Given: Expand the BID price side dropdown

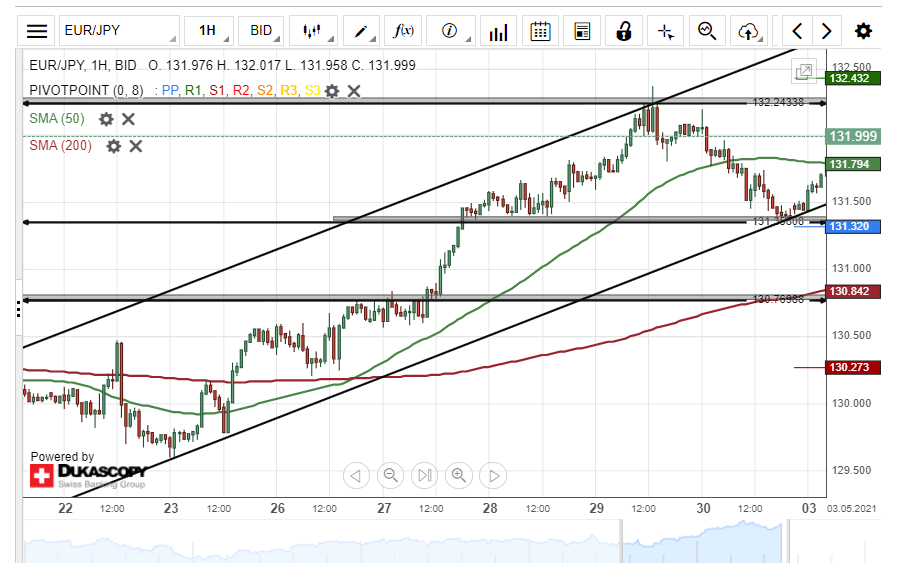Looking at the screenshot, I should pyautogui.click(x=261, y=31).
